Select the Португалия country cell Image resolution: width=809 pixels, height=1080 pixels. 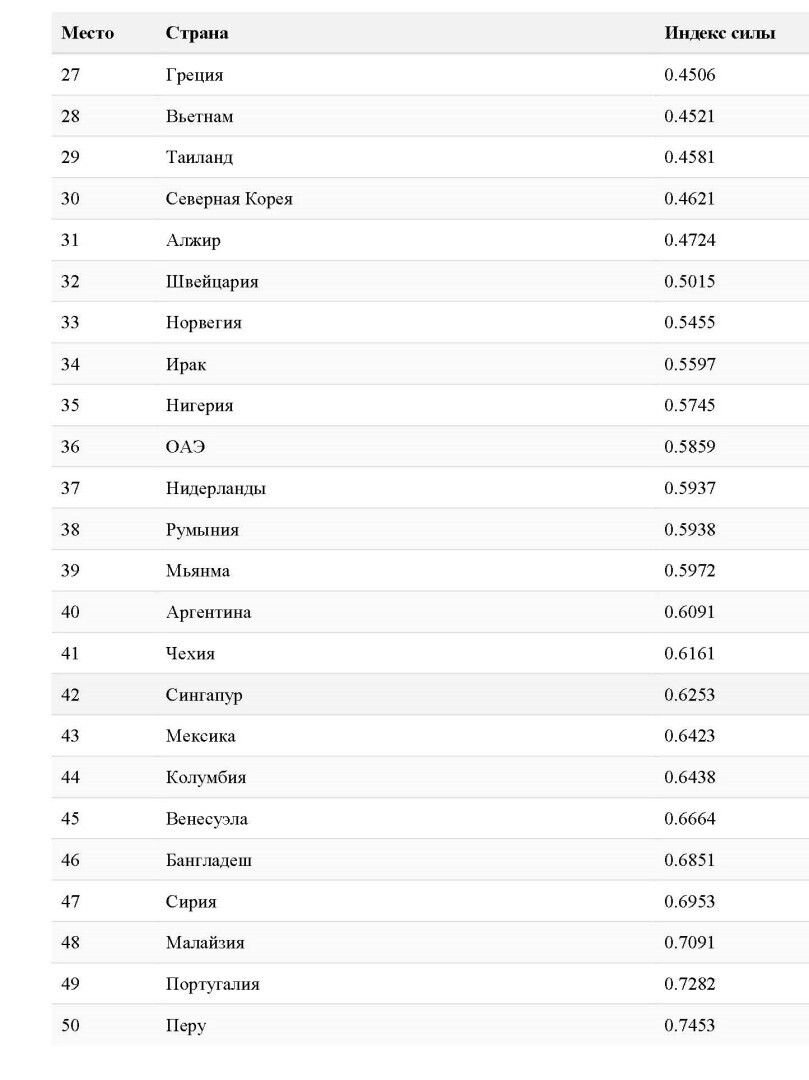(x=212, y=984)
